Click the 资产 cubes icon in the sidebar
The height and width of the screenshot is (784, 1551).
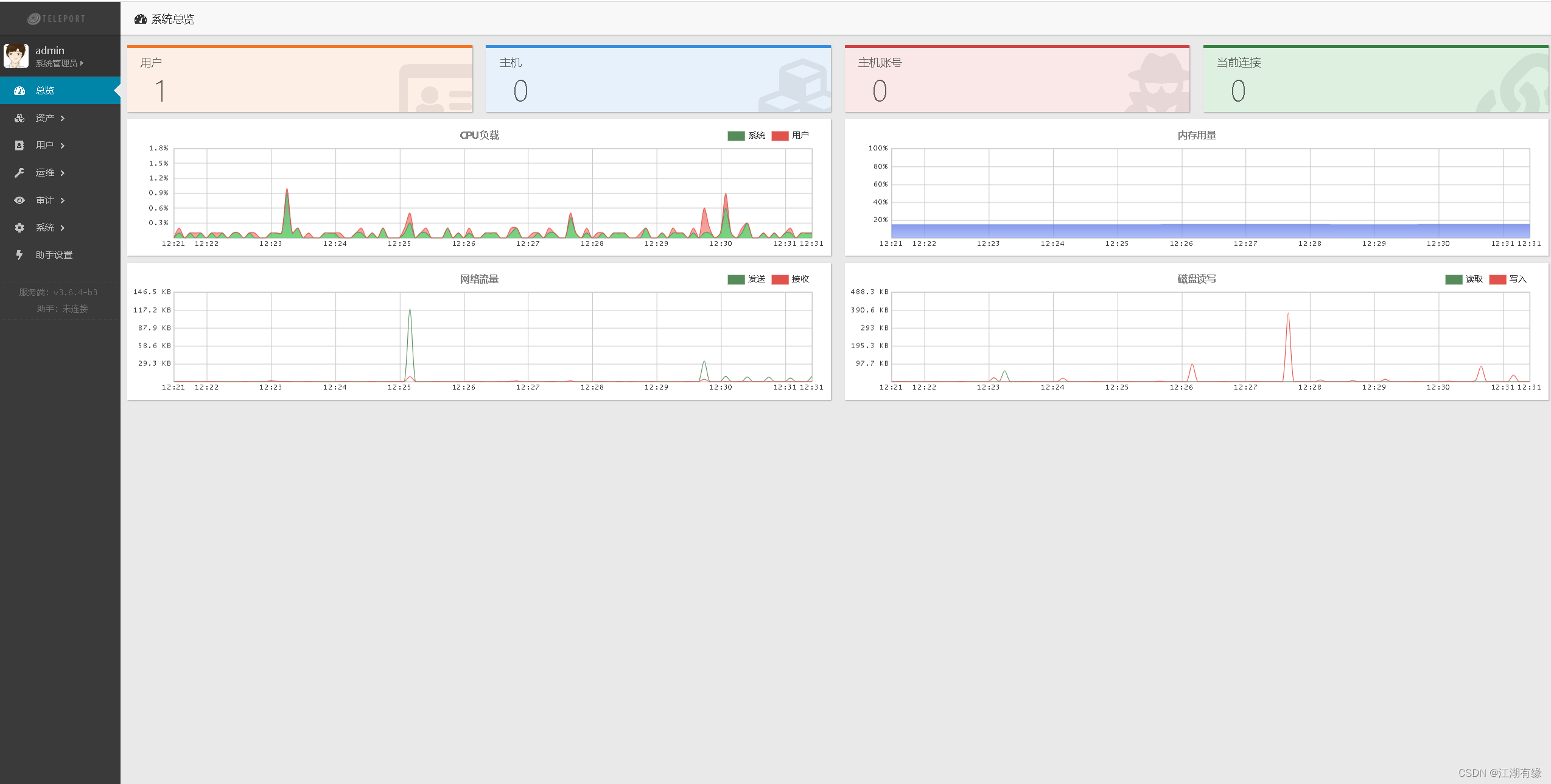[x=19, y=118]
